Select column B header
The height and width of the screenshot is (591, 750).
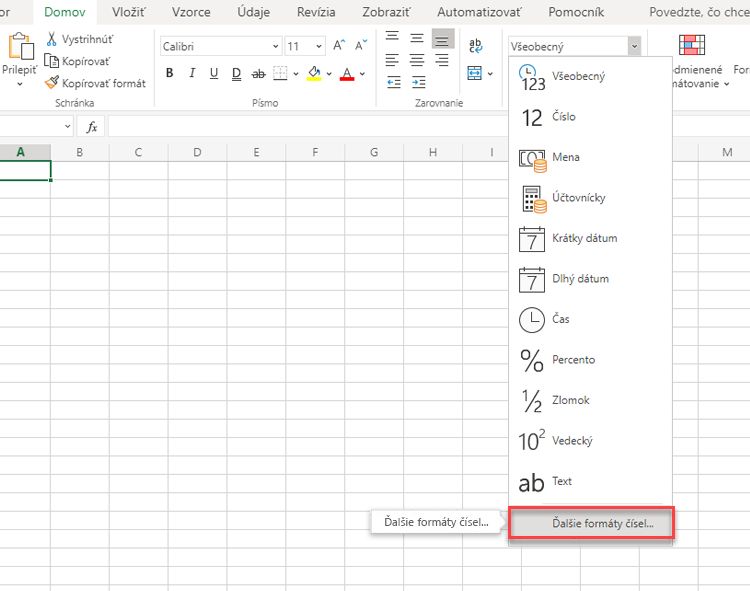[79, 153]
